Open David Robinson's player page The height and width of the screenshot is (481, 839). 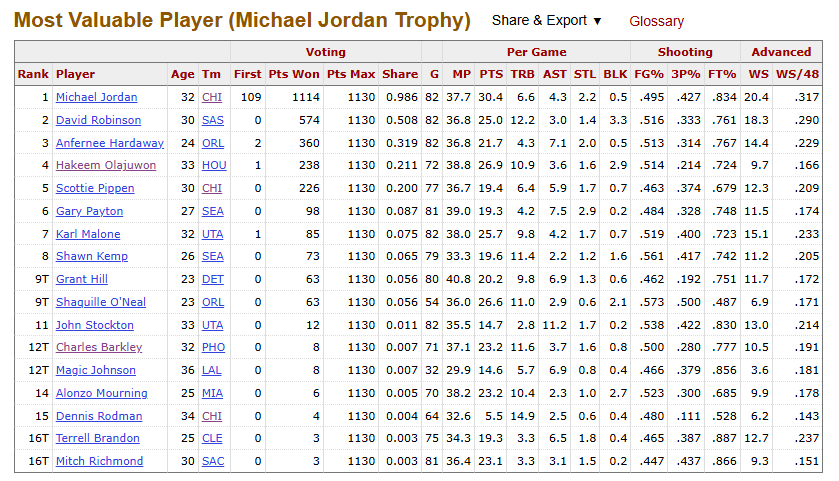click(x=98, y=120)
